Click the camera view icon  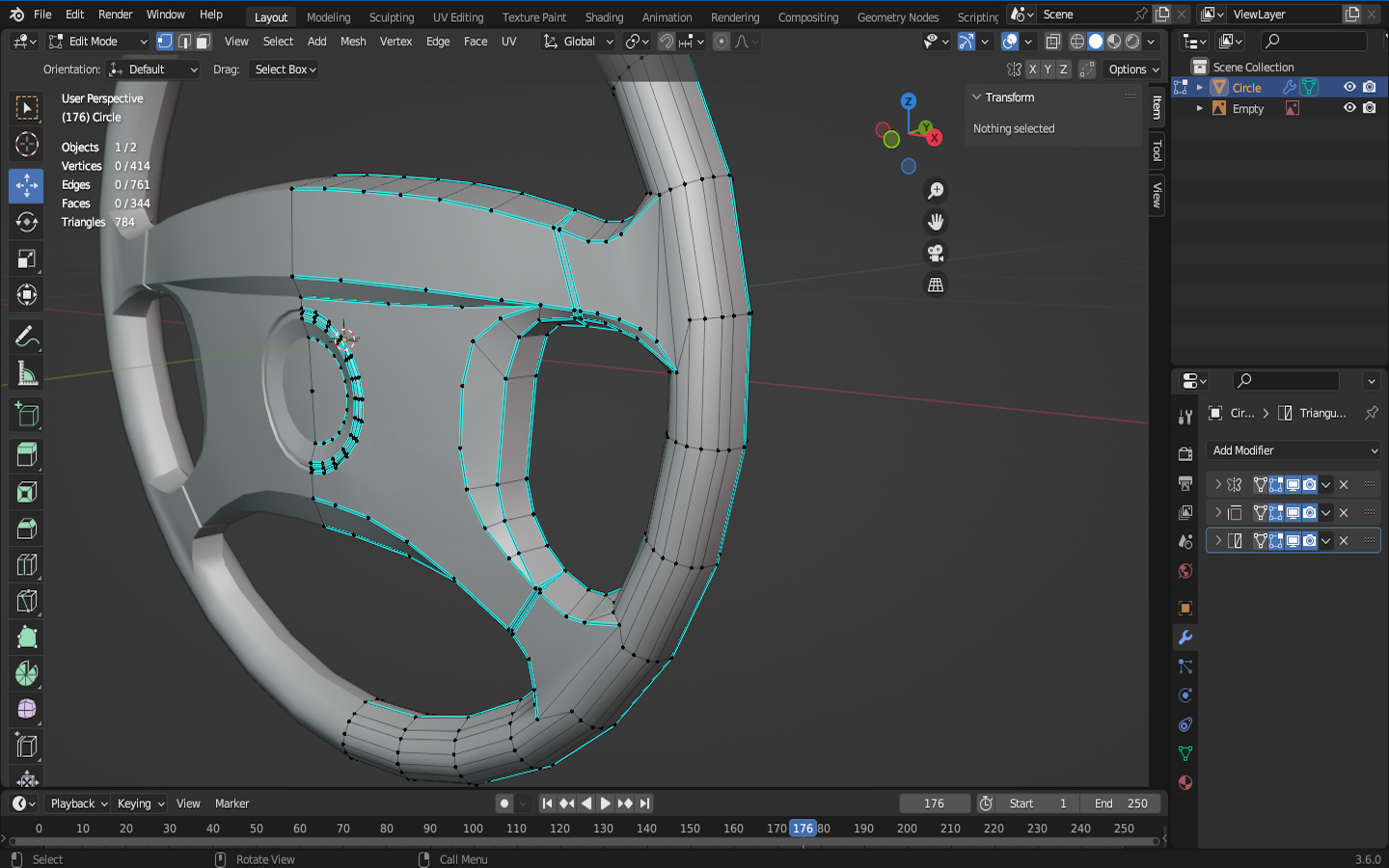point(935,254)
